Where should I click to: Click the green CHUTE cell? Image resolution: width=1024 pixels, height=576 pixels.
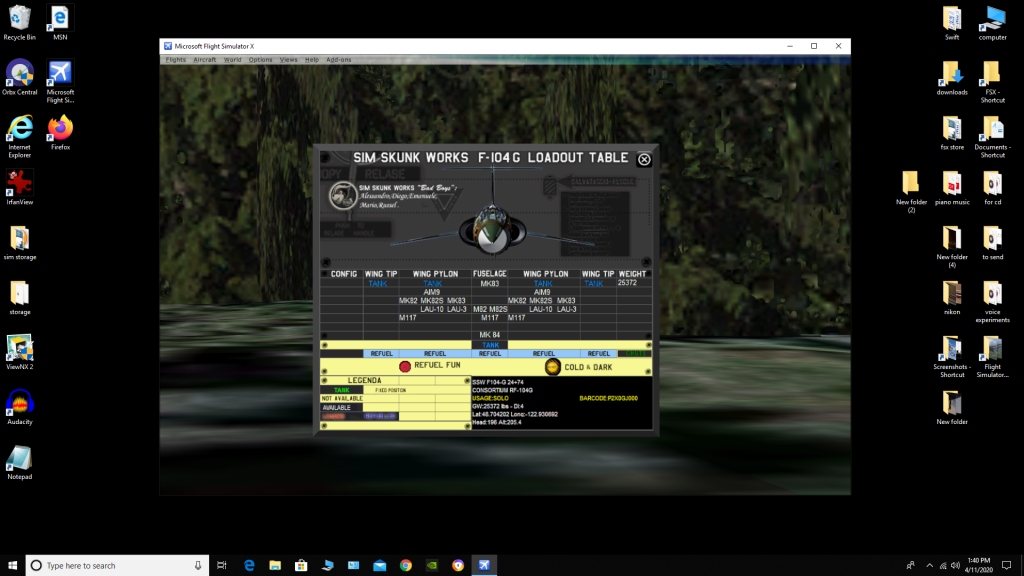tap(634, 353)
